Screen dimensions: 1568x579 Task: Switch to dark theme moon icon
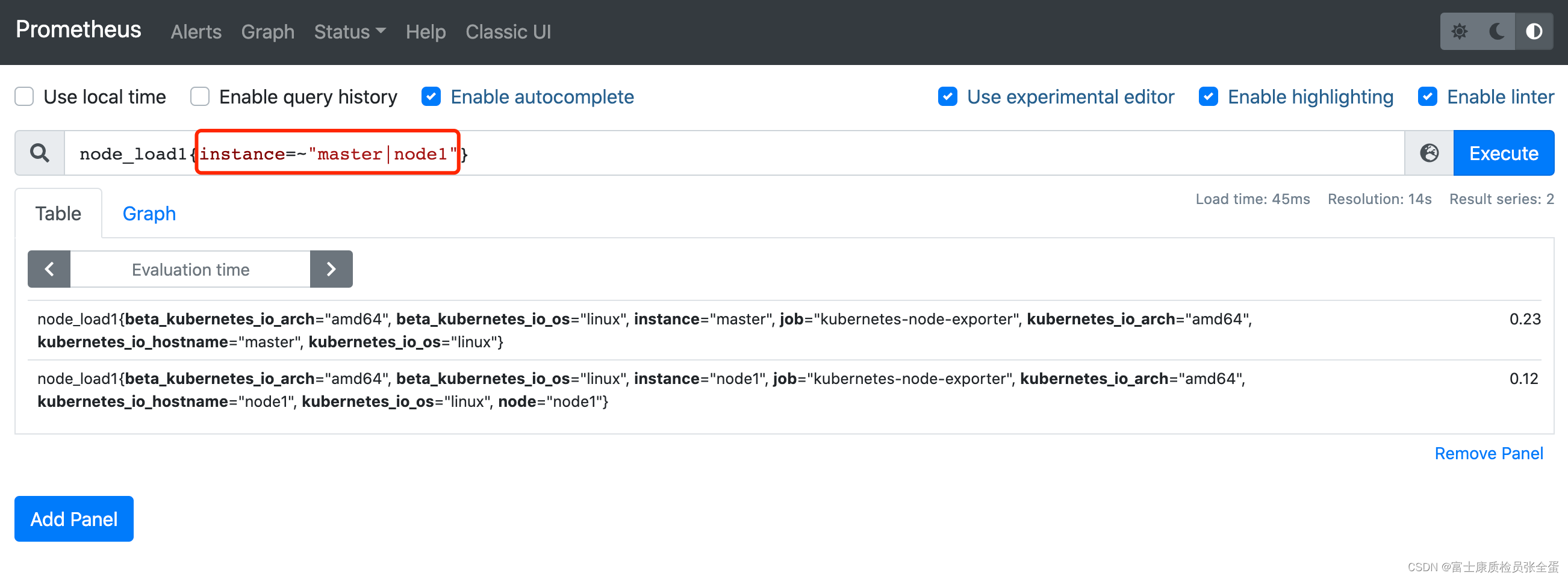pyautogui.click(x=1496, y=31)
